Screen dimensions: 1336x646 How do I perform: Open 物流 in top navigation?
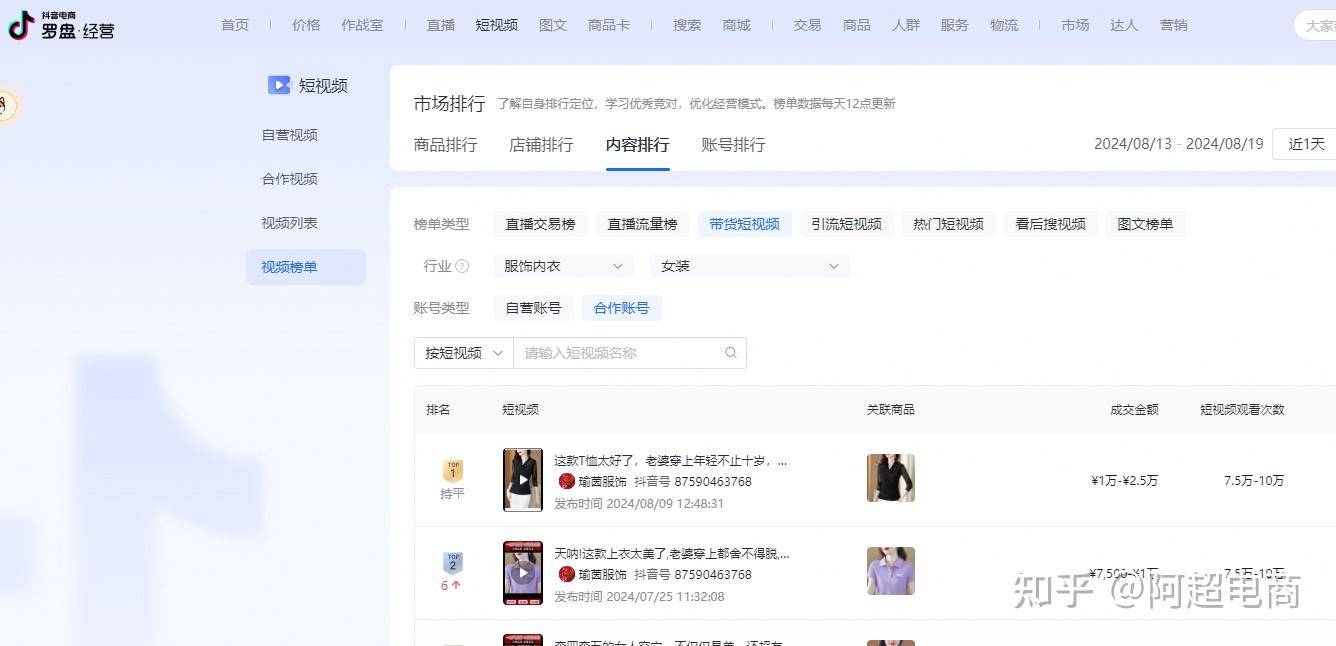pos(1004,25)
